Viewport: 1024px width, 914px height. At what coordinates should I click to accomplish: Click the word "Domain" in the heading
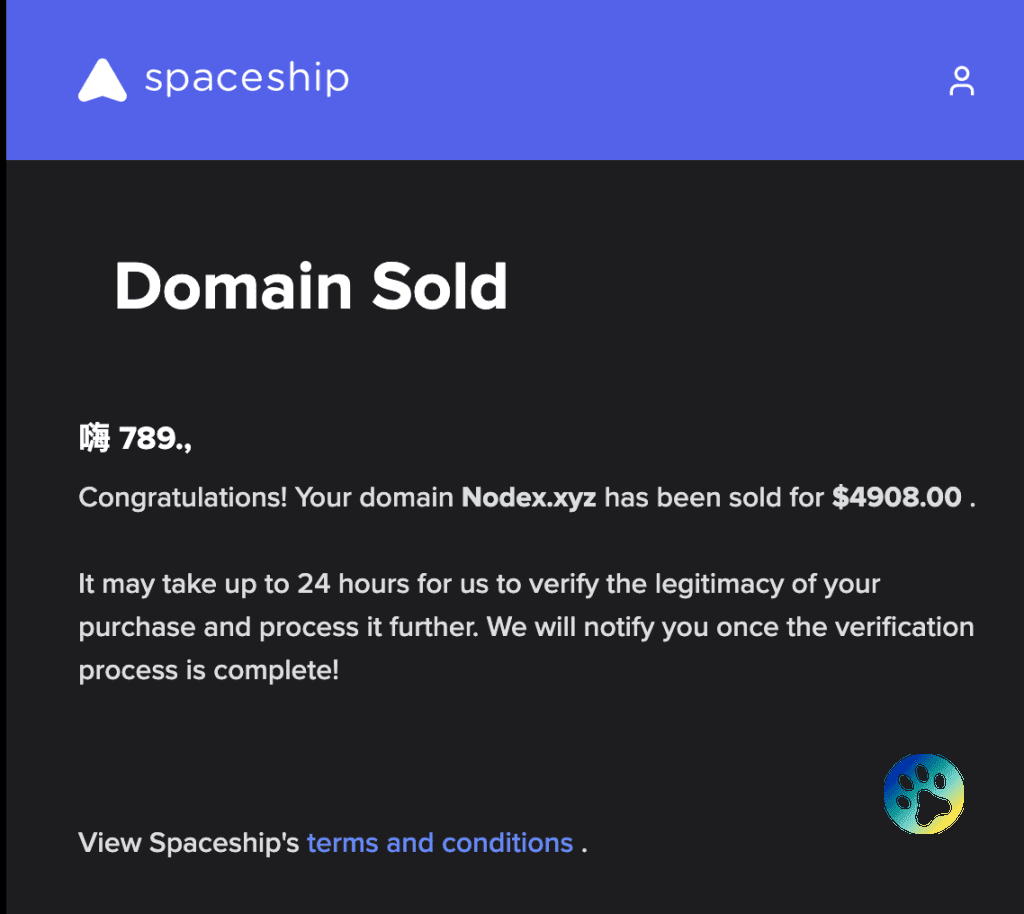pos(233,287)
